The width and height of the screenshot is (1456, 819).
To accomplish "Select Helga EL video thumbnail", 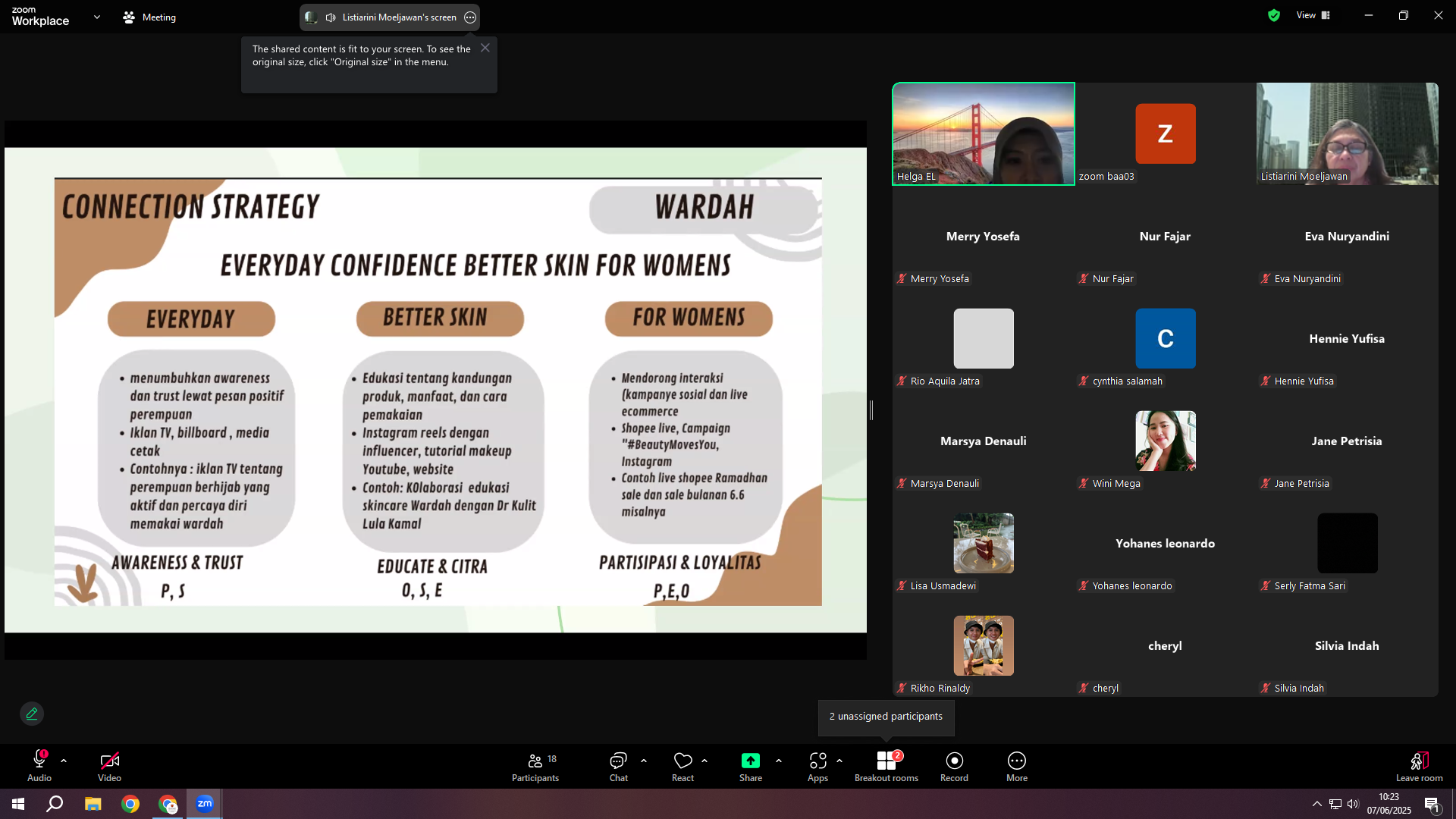I will 984,133.
